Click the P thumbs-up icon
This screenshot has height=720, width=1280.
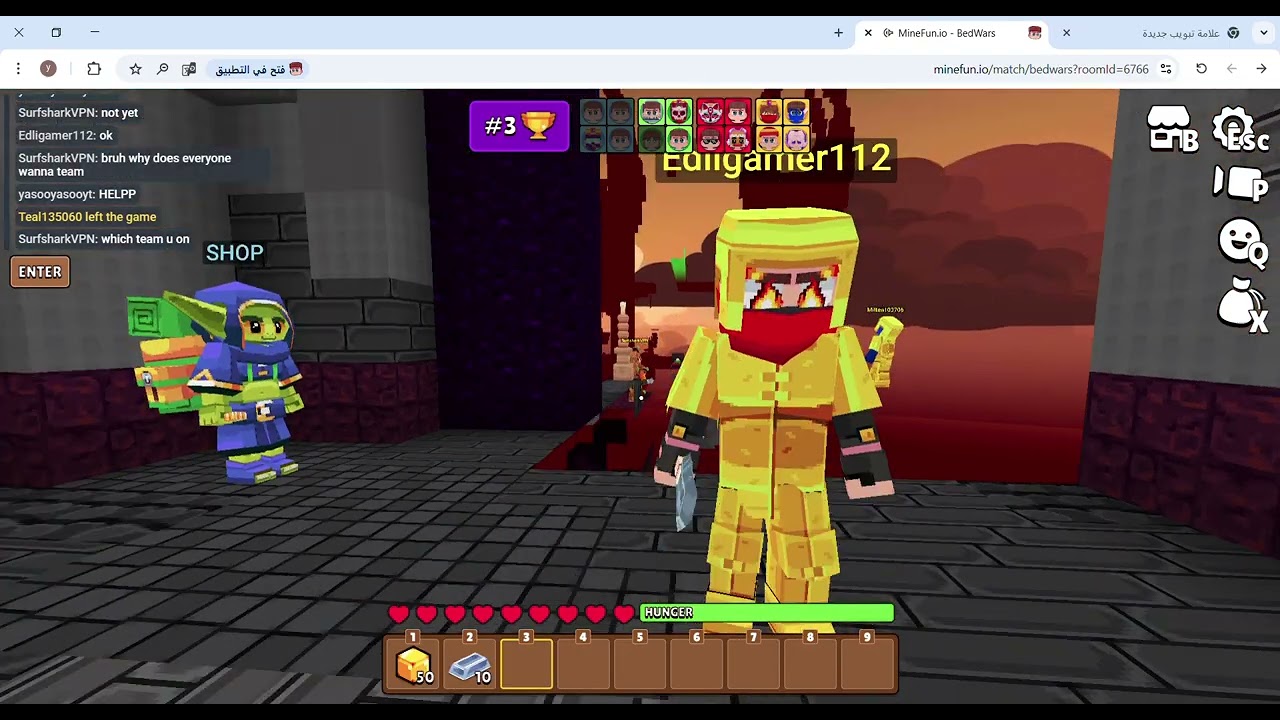[x=1241, y=183]
